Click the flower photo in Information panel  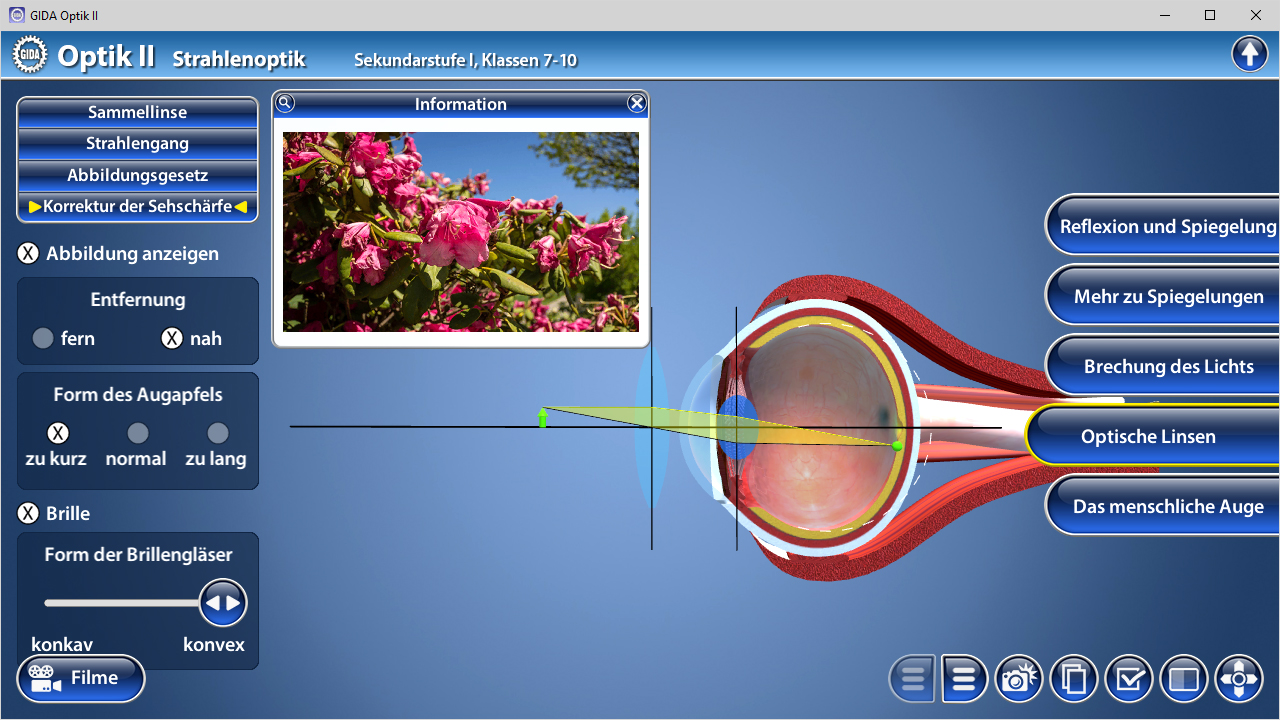pos(461,232)
